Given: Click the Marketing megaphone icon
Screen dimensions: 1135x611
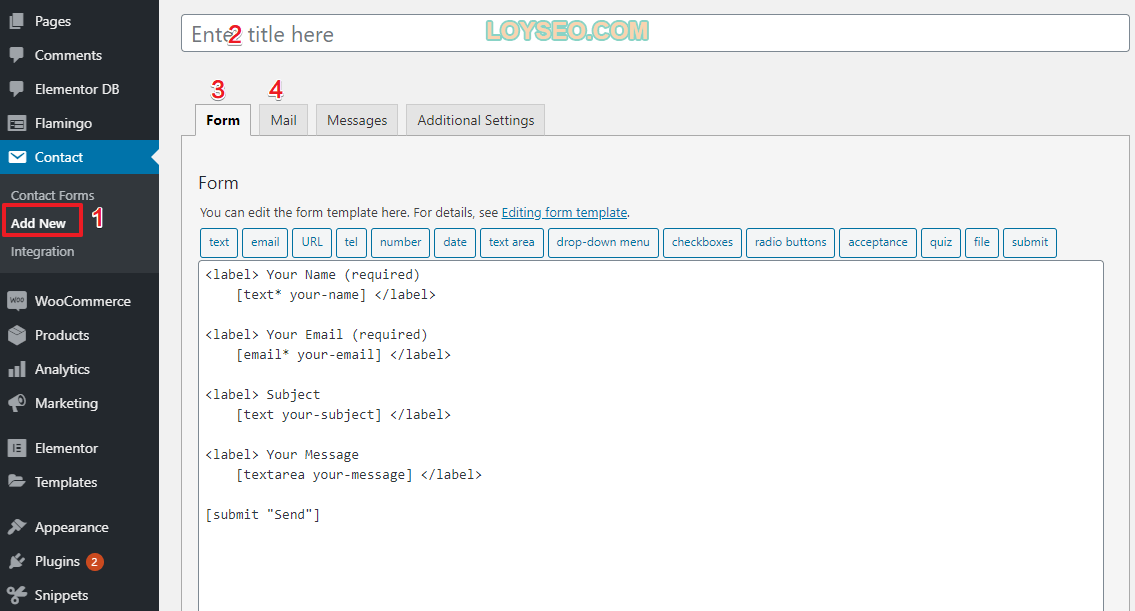Looking at the screenshot, I should pyautogui.click(x=17, y=403).
